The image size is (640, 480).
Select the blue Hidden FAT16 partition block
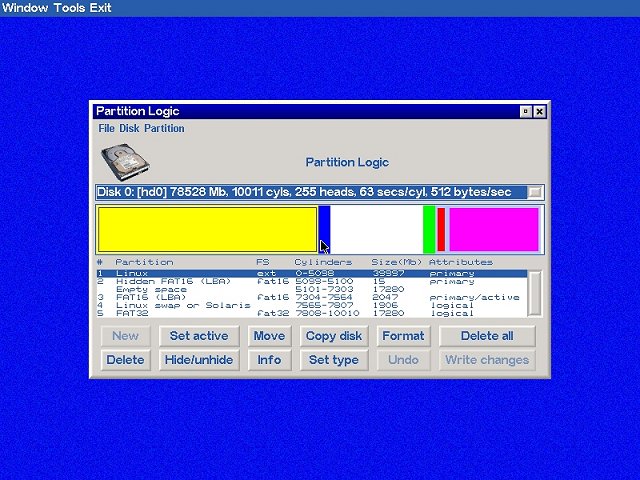click(x=324, y=230)
